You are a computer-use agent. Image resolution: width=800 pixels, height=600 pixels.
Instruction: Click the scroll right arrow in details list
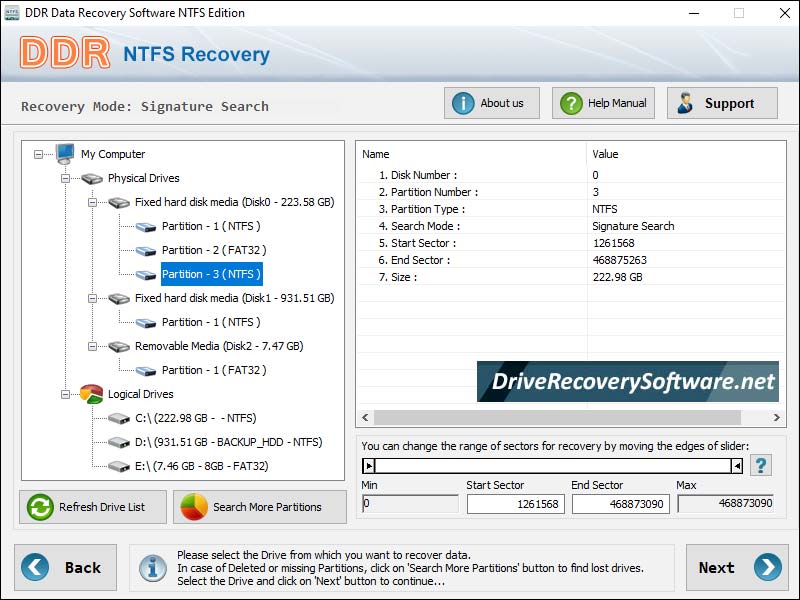point(777,417)
